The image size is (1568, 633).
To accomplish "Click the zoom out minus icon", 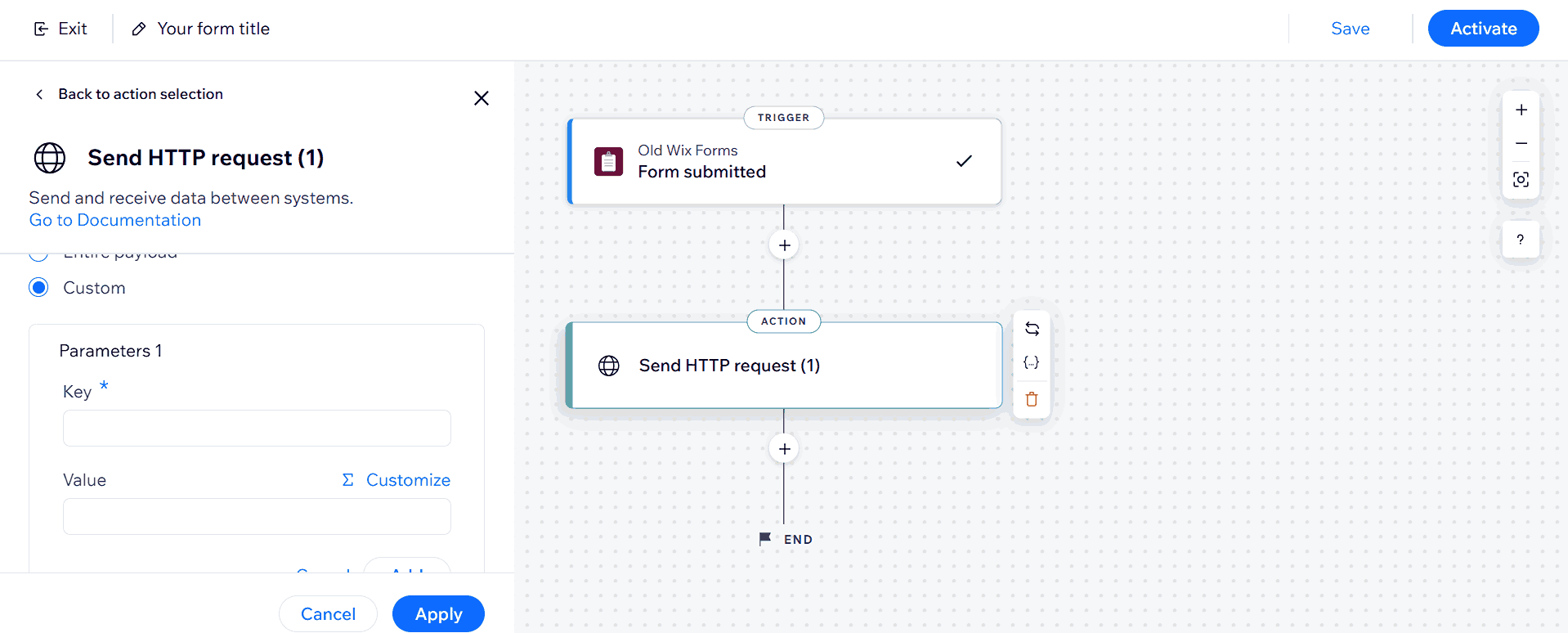I will click(1521, 144).
